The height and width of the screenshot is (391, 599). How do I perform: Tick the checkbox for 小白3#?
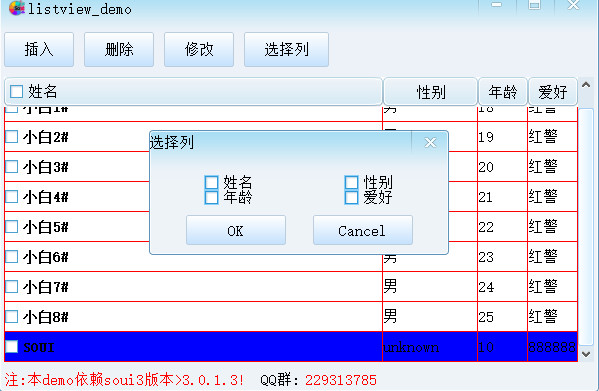12,167
